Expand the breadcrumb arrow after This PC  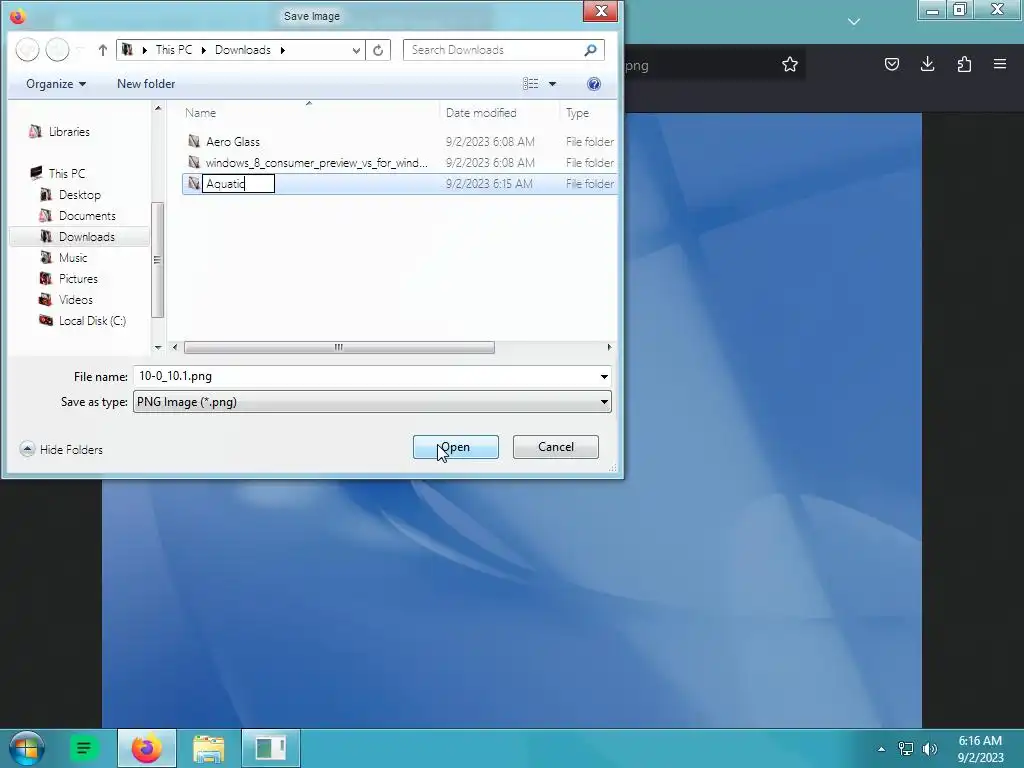(204, 50)
